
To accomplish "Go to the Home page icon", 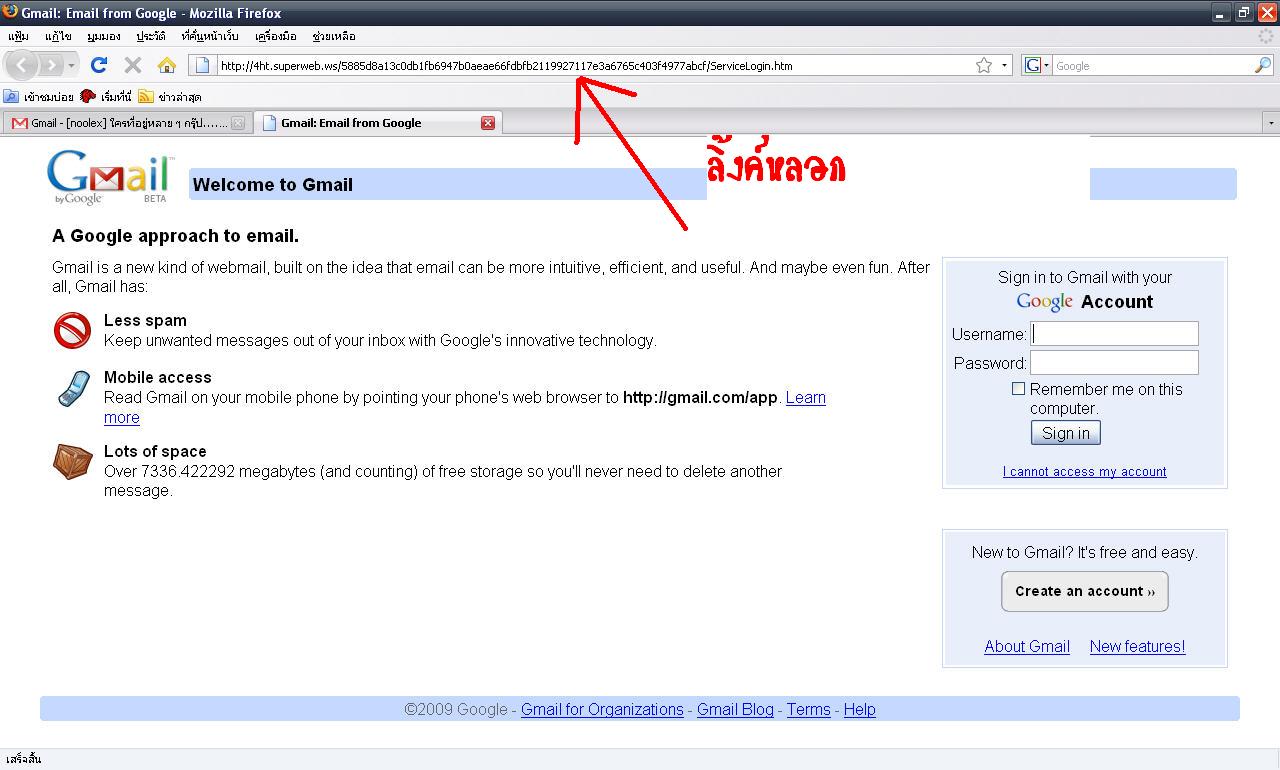I will (x=166, y=65).
